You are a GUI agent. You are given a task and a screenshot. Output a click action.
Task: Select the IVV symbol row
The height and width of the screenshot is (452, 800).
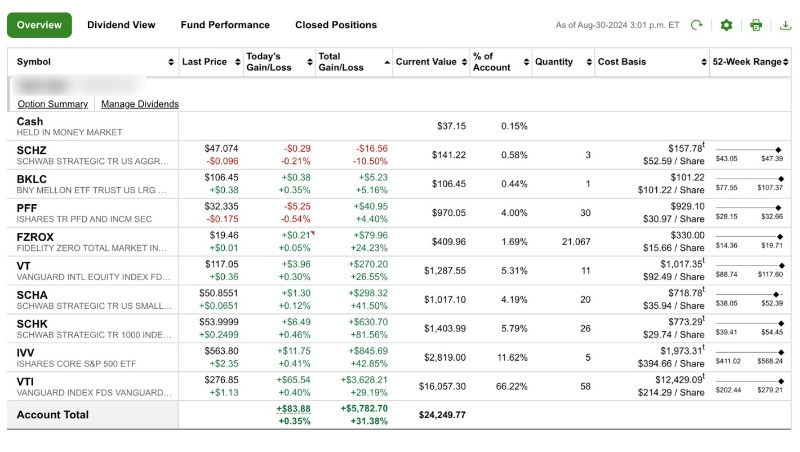25,352
